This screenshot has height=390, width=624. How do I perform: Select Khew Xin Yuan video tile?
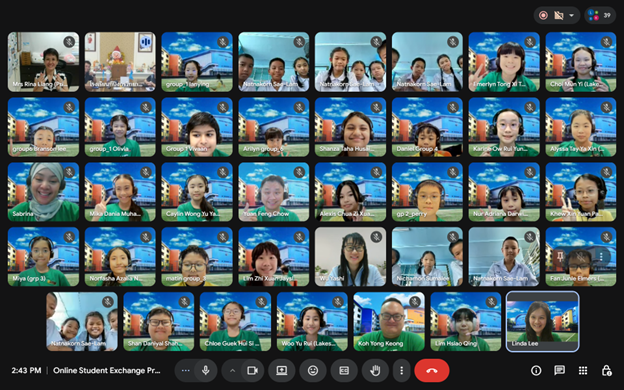point(581,192)
